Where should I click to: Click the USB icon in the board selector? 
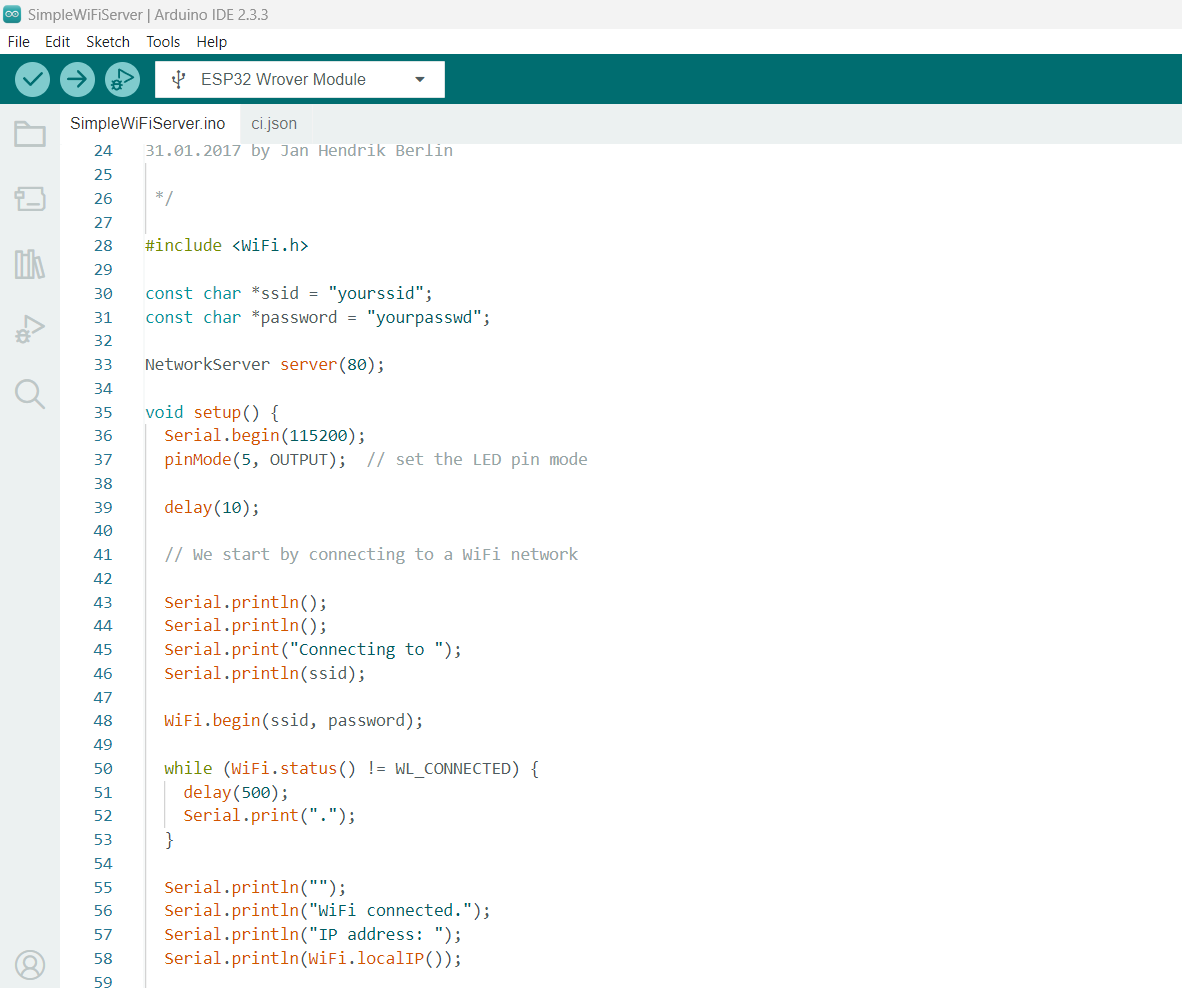point(178,79)
